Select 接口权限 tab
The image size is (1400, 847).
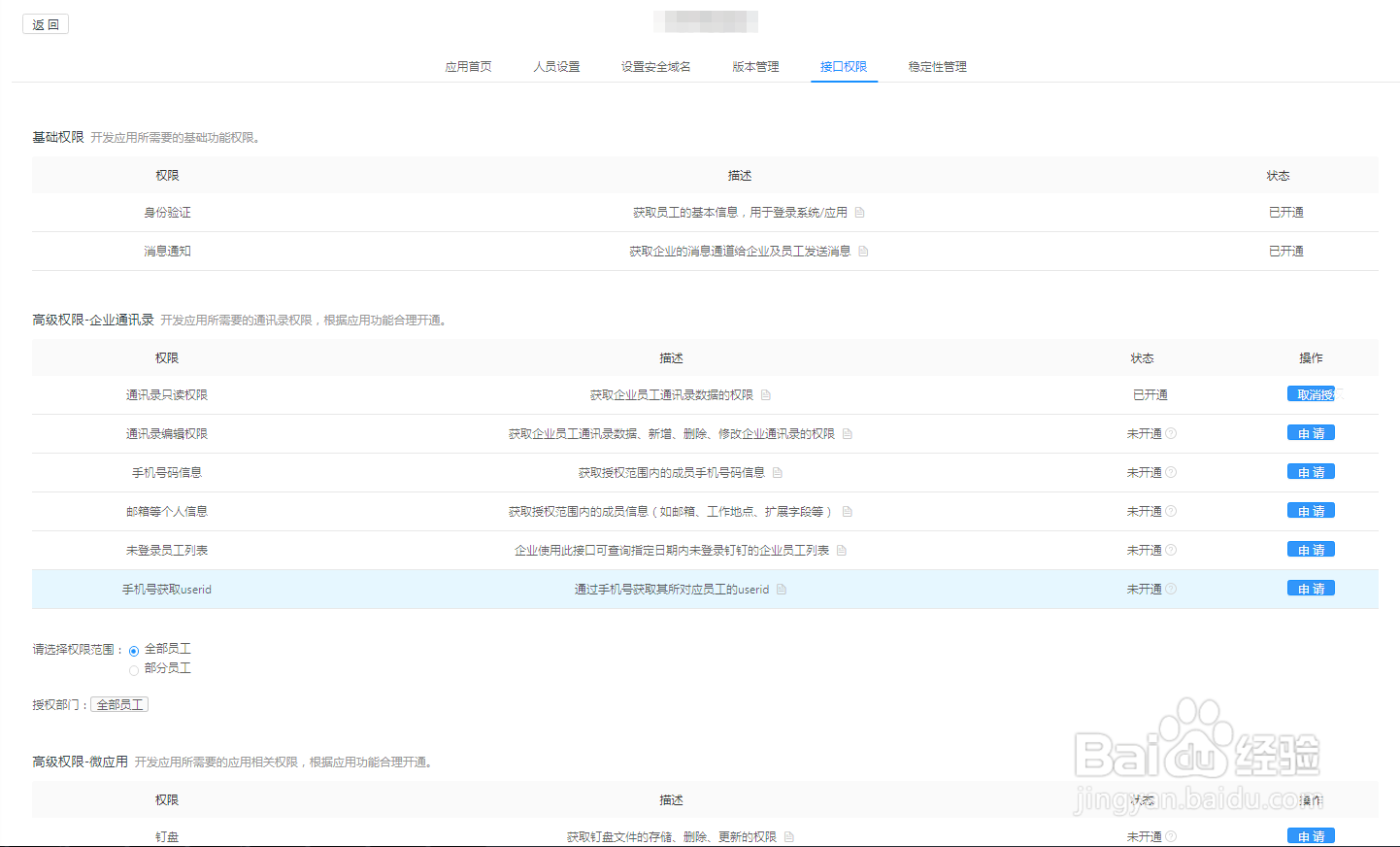(x=844, y=67)
